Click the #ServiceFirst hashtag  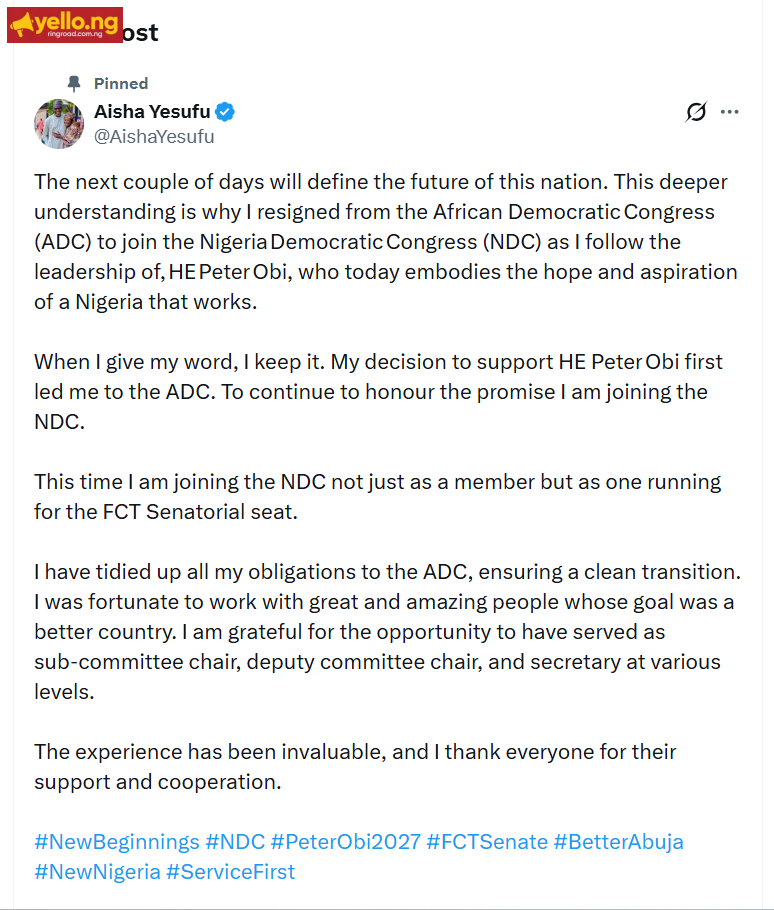[x=230, y=872]
